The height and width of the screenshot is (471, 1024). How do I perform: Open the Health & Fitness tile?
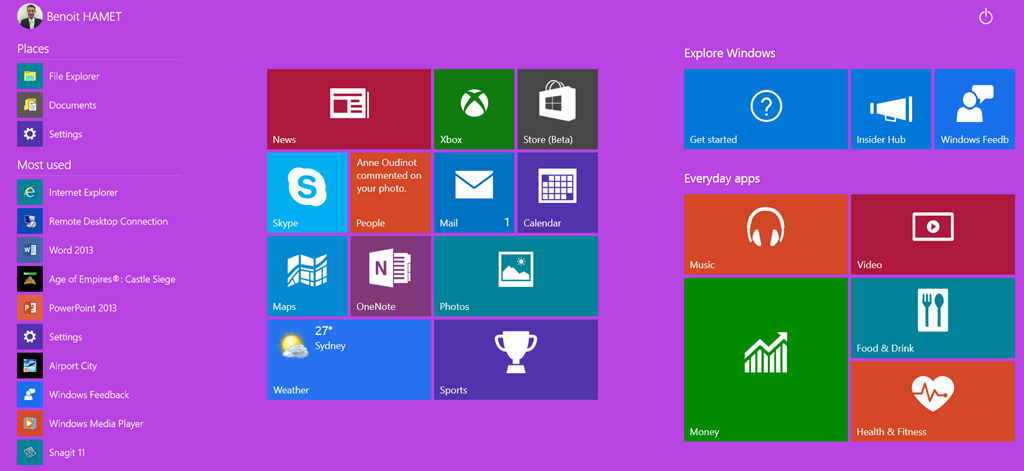[932, 401]
